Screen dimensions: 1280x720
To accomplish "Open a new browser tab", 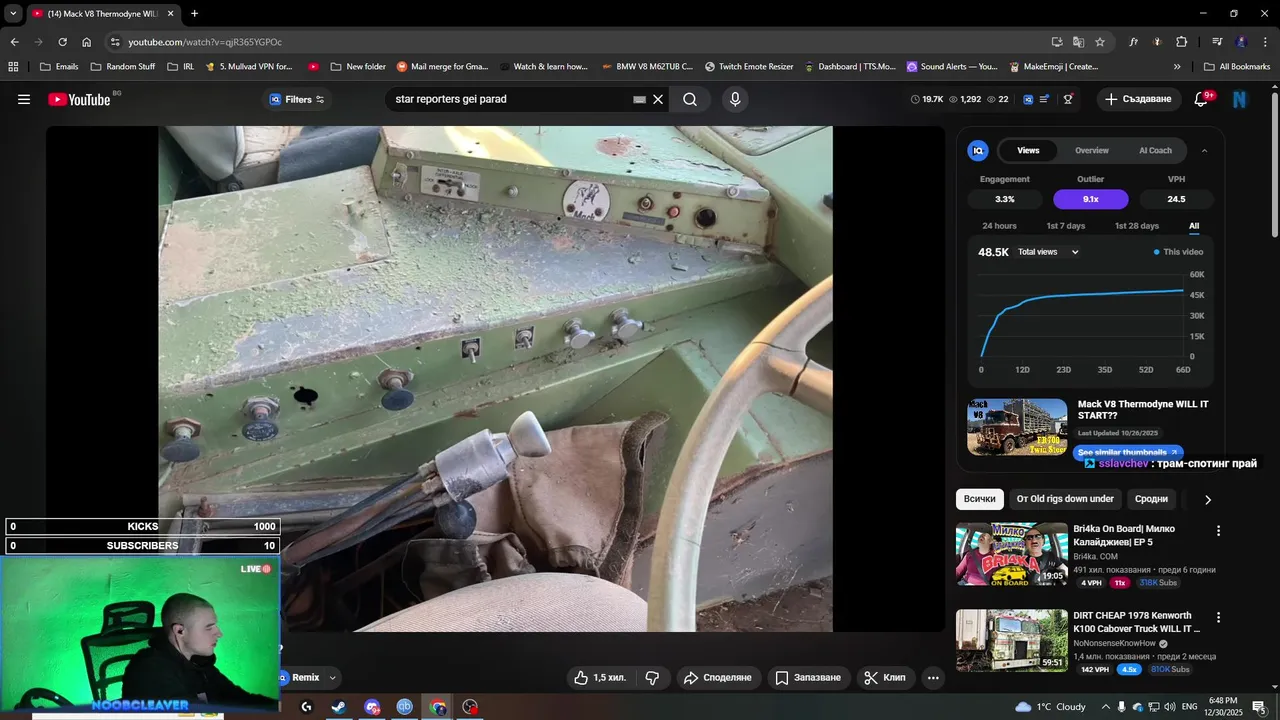I will (194, 14).
